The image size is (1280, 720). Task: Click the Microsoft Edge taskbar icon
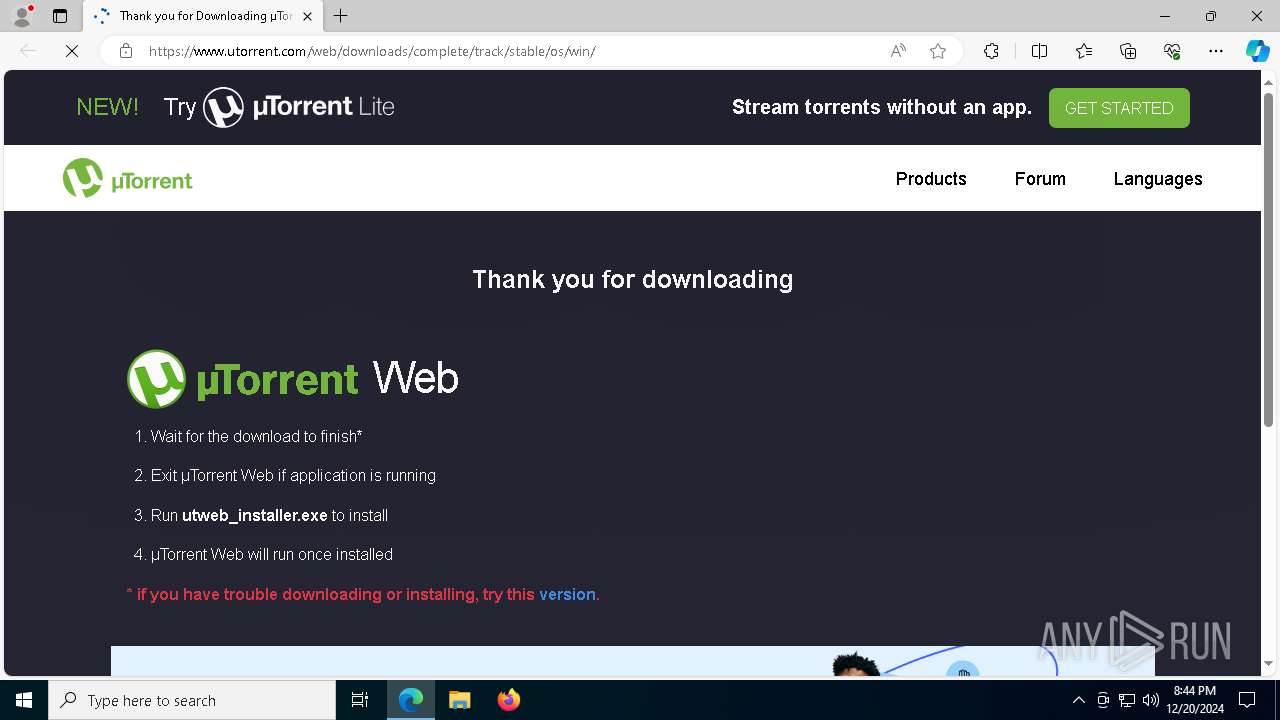coord(411,700)
